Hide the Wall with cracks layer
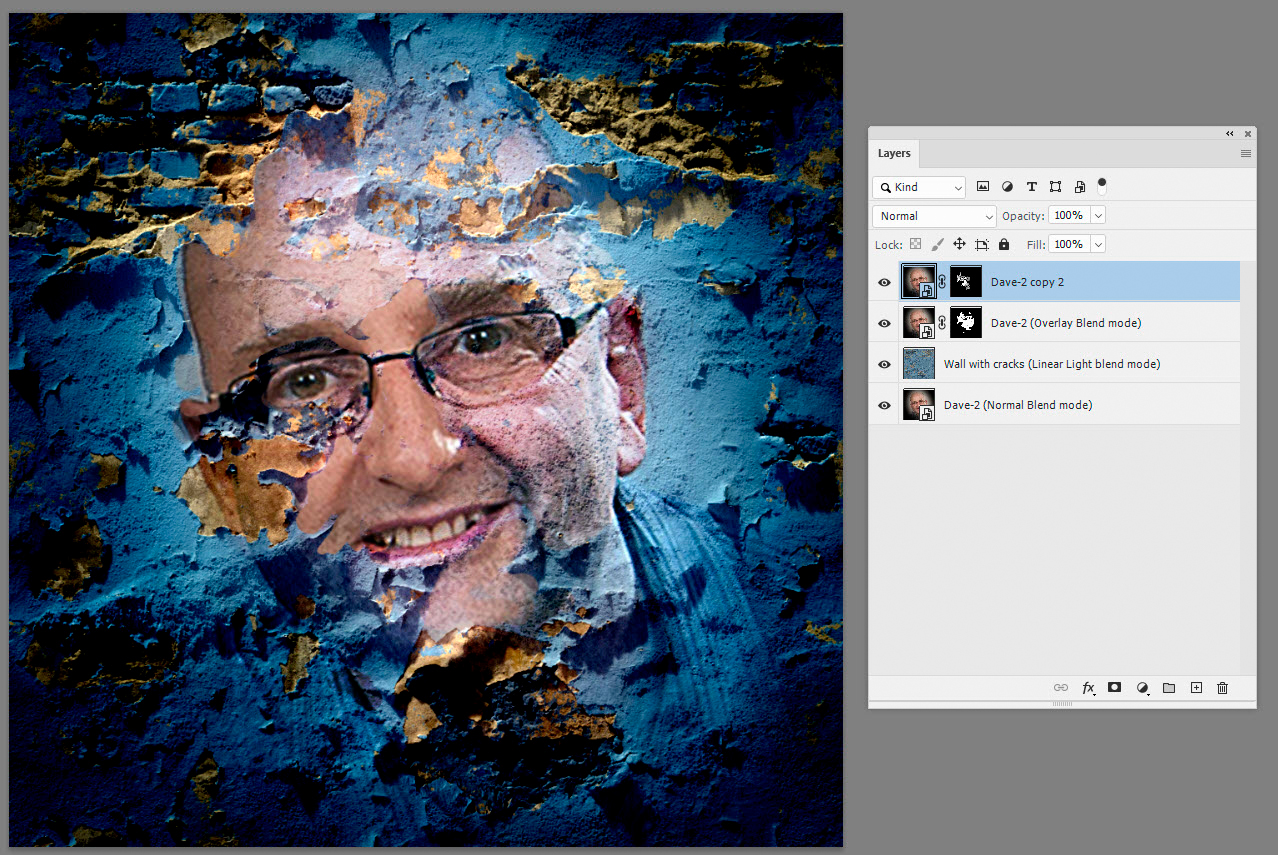The width and height of the screenshot is (1278, 855). tap(884, 364)
